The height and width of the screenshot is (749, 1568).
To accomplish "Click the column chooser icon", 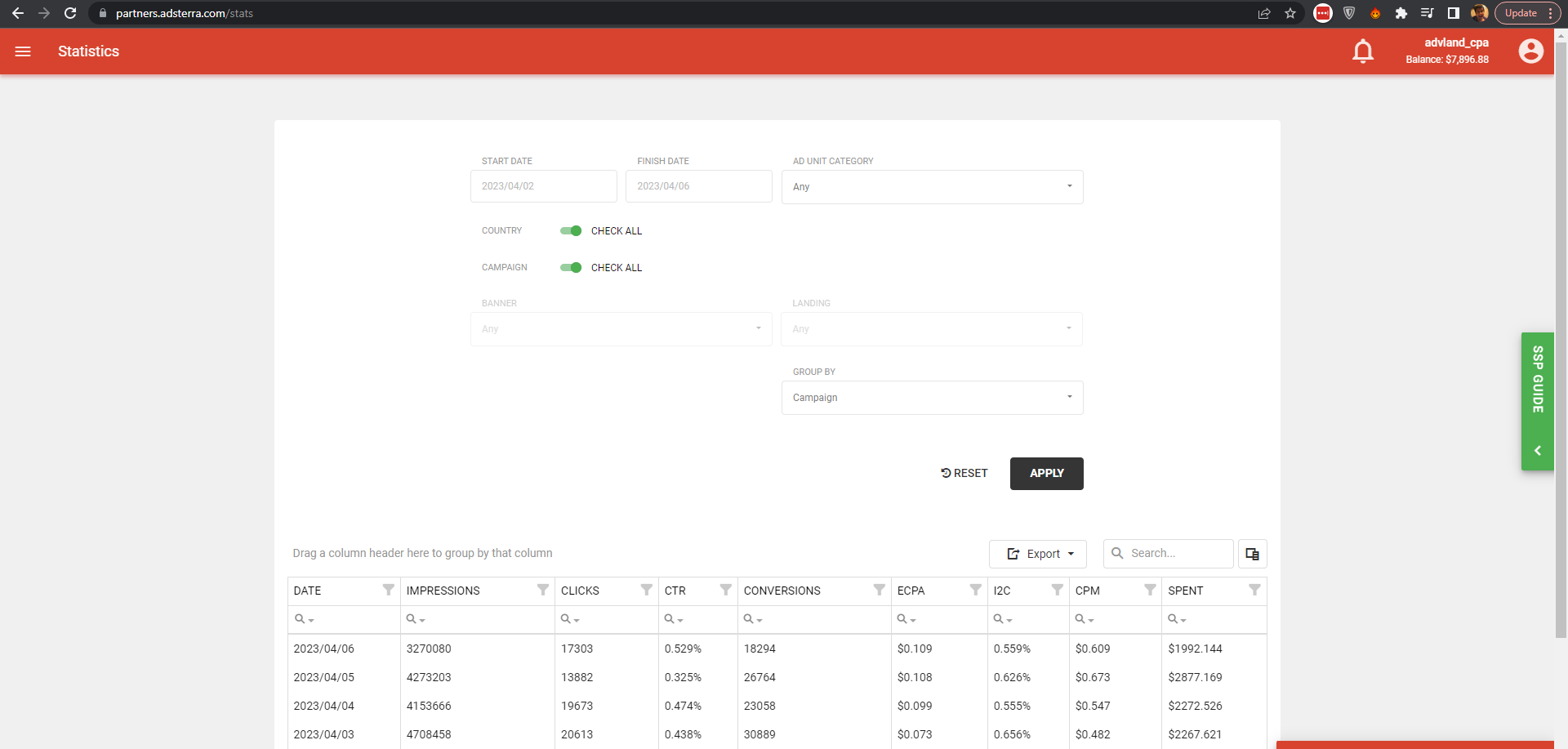I will tap(1252, 554).
